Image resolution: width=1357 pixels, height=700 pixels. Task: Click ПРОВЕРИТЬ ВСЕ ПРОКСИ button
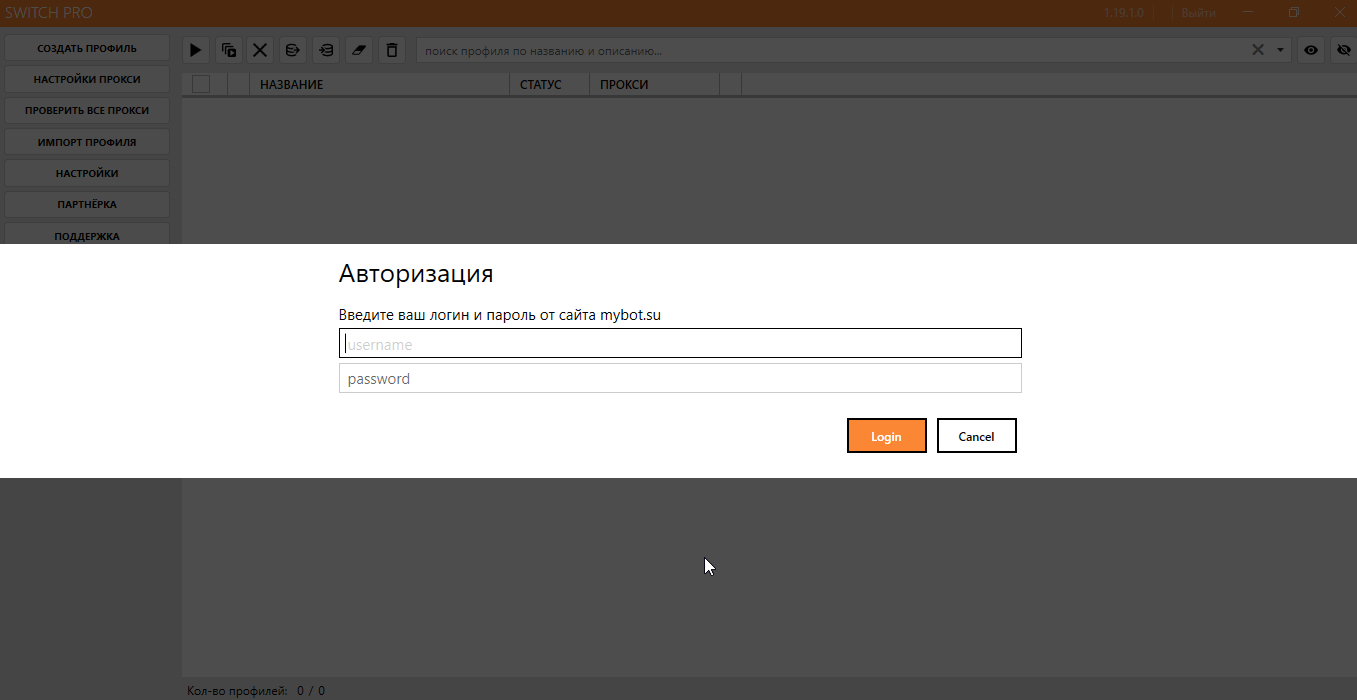pos(87,111)
